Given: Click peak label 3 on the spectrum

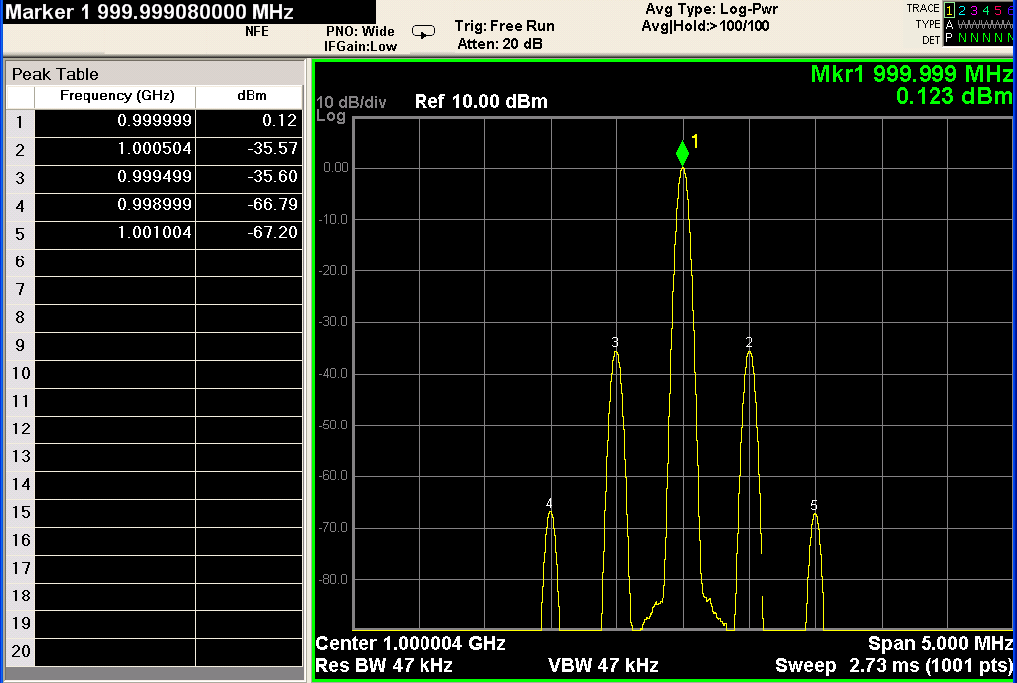Looking at the screenshot, I should 615,343.
